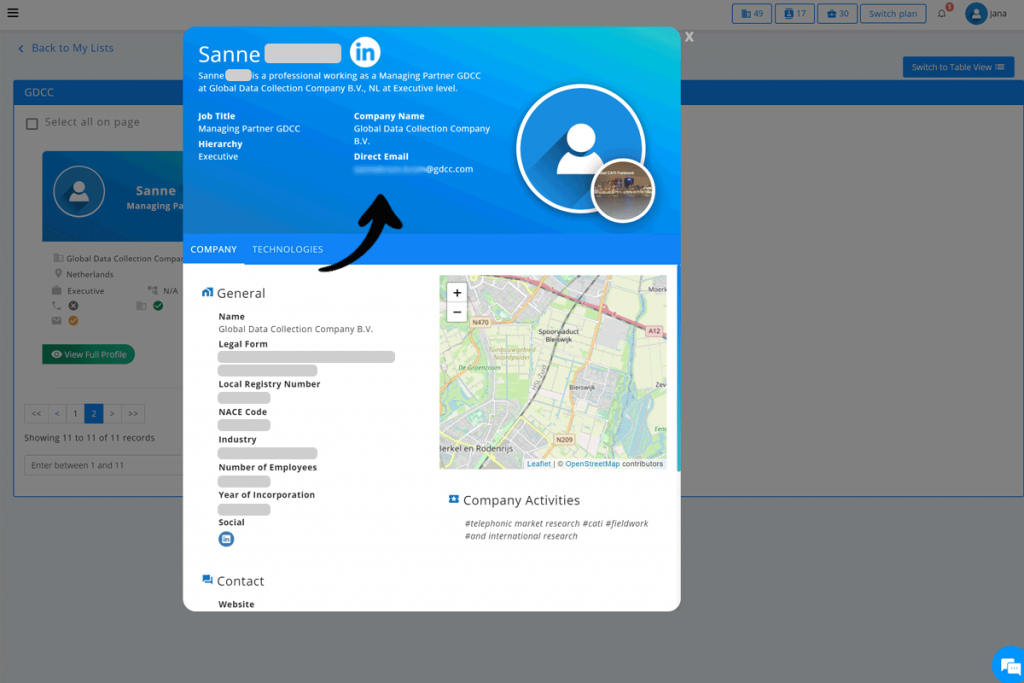Select the Company tab
1024x683 pixels.
(214, 249)
